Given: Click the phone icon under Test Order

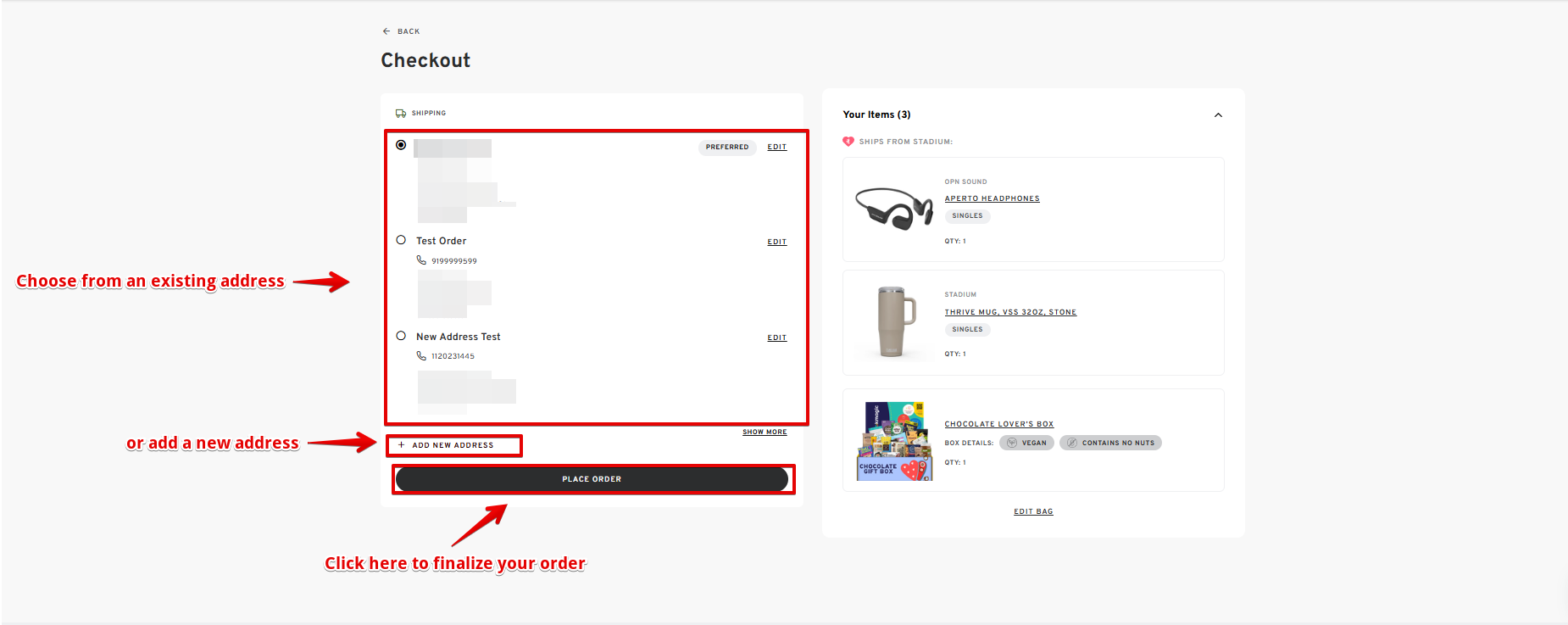Looking at the screenshot, I should pos(421,260).
